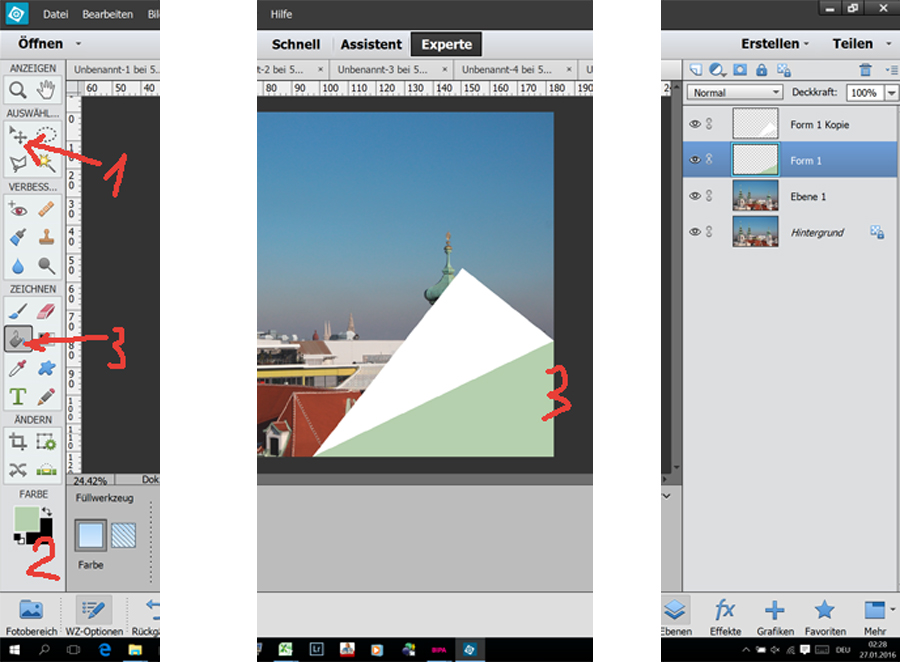Select the Paint Bucket fill tool
This screenshot has width=900, height=662.
click(x=18, y=339)
